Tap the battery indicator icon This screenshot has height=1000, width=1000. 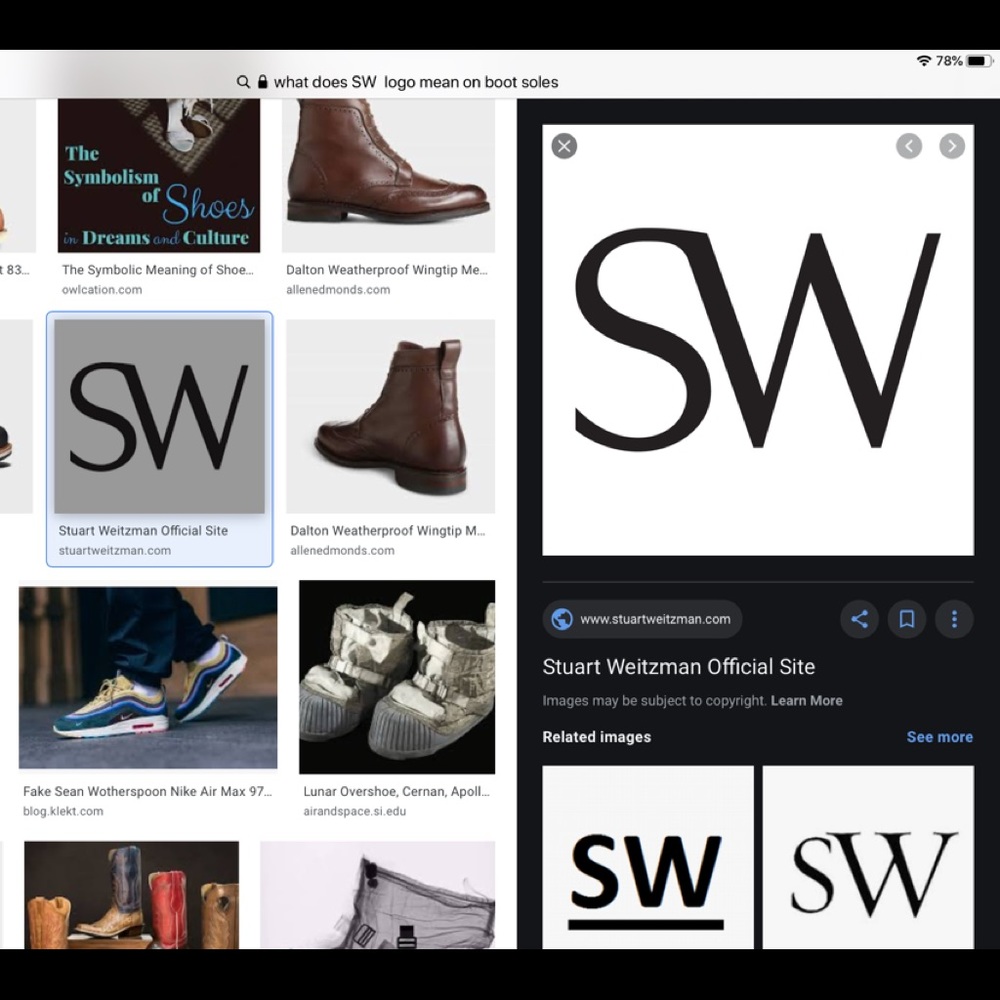point(980,61)
